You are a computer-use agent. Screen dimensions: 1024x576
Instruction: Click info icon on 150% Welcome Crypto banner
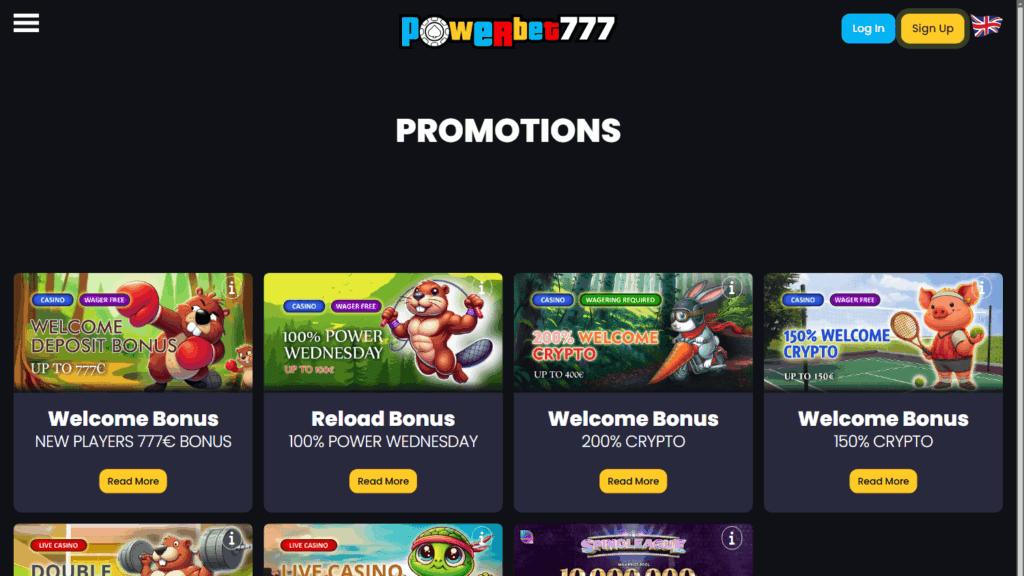coord(982,287)
